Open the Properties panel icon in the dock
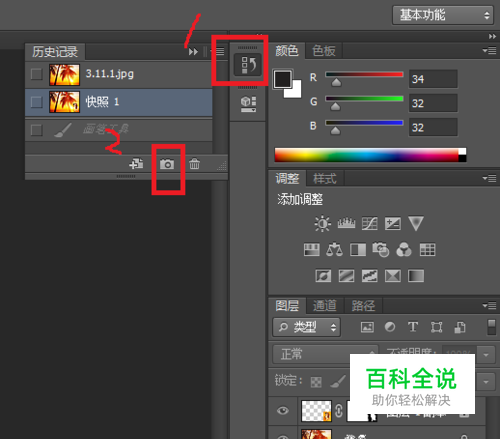Screen dimensions: 500x439 (x=248, y=104)
